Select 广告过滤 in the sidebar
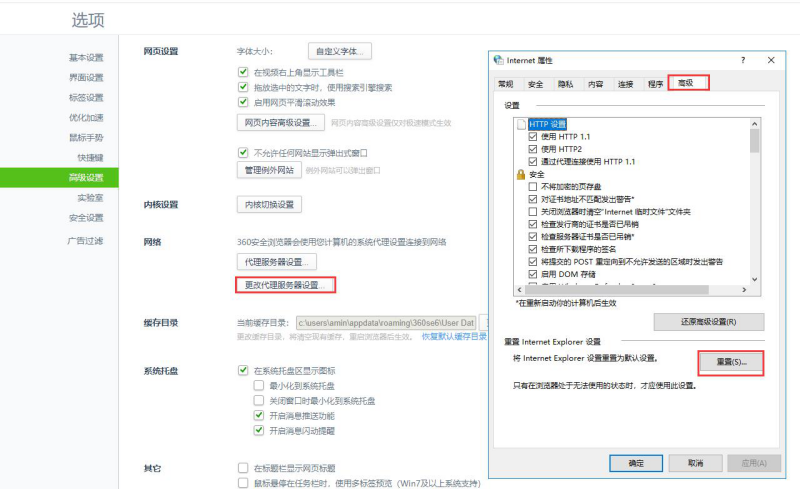This screenshot has height=489, width=800. [85, 240]
